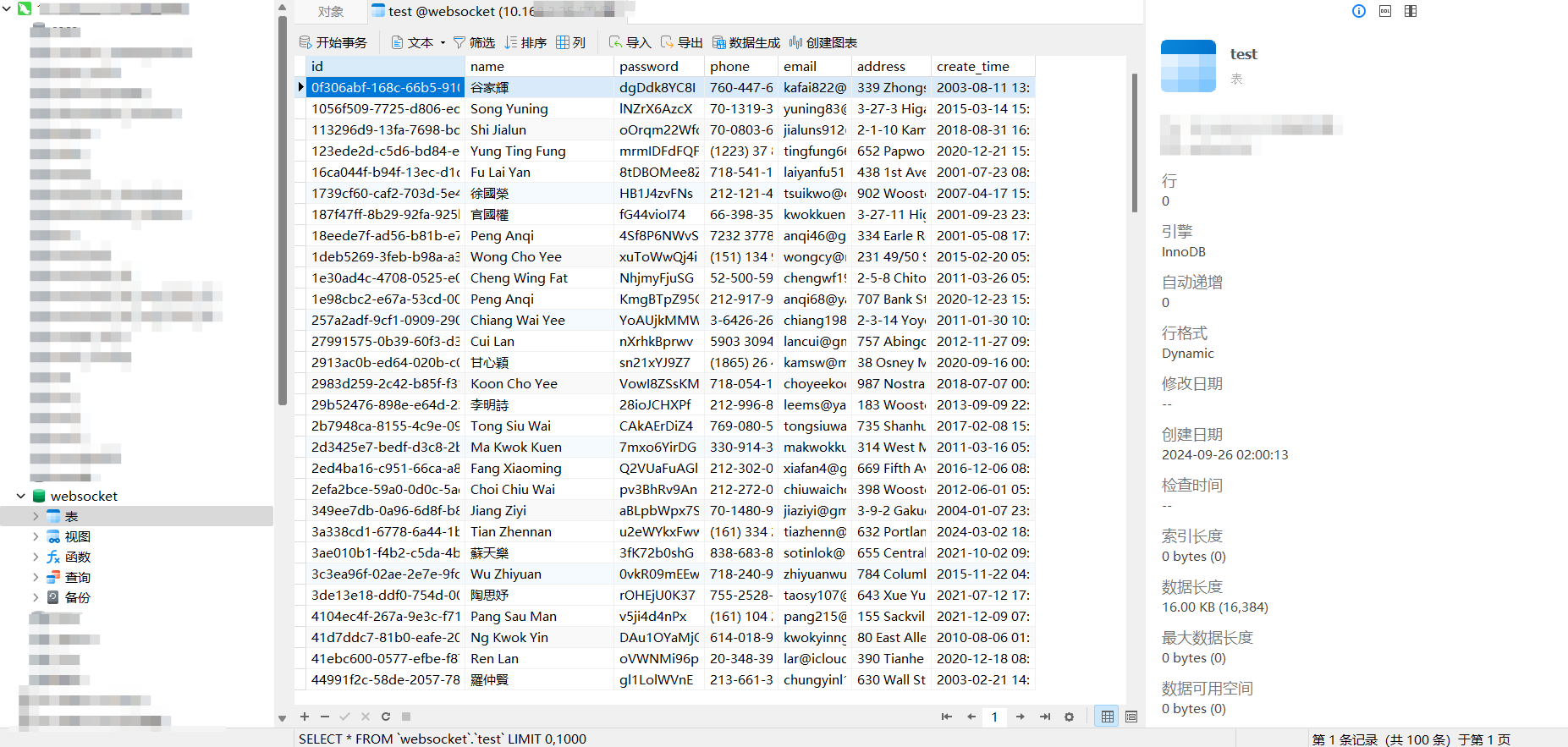The image size is (1568, 747).
Task: Select the name cell Song Yuning
Action: (539, 108)
